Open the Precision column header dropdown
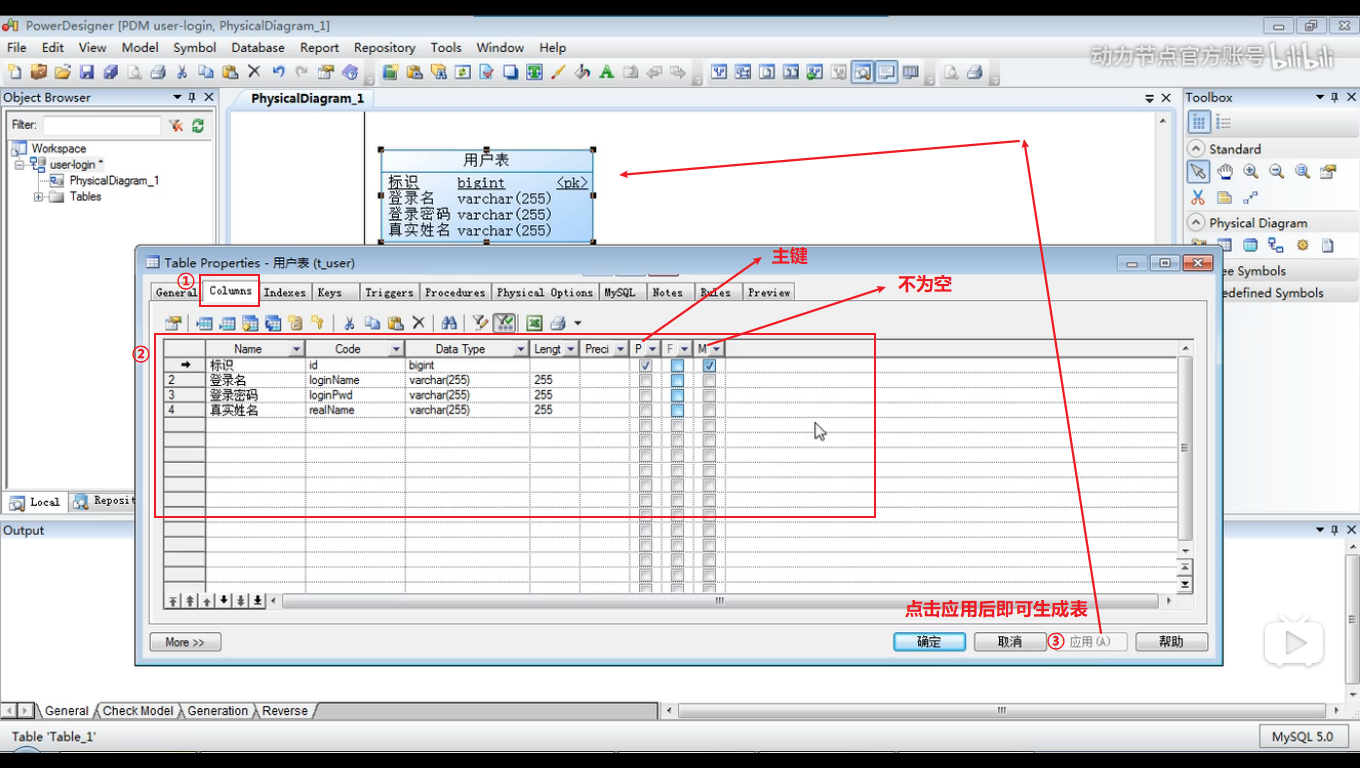This screenshot has width=1360, height=768. [621, 349]
